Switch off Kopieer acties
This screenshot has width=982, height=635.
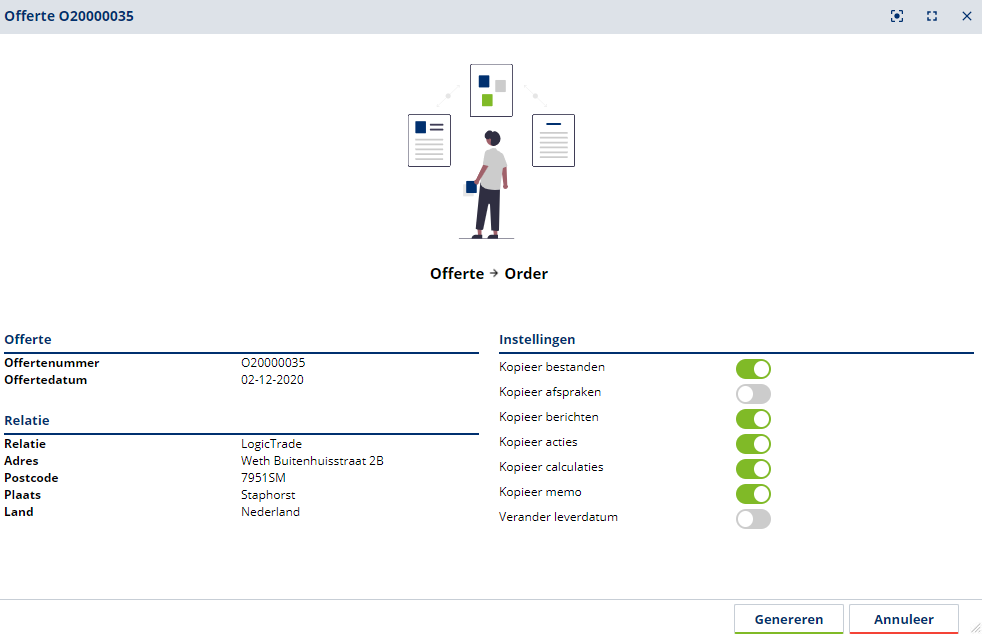tap(753, 444)
